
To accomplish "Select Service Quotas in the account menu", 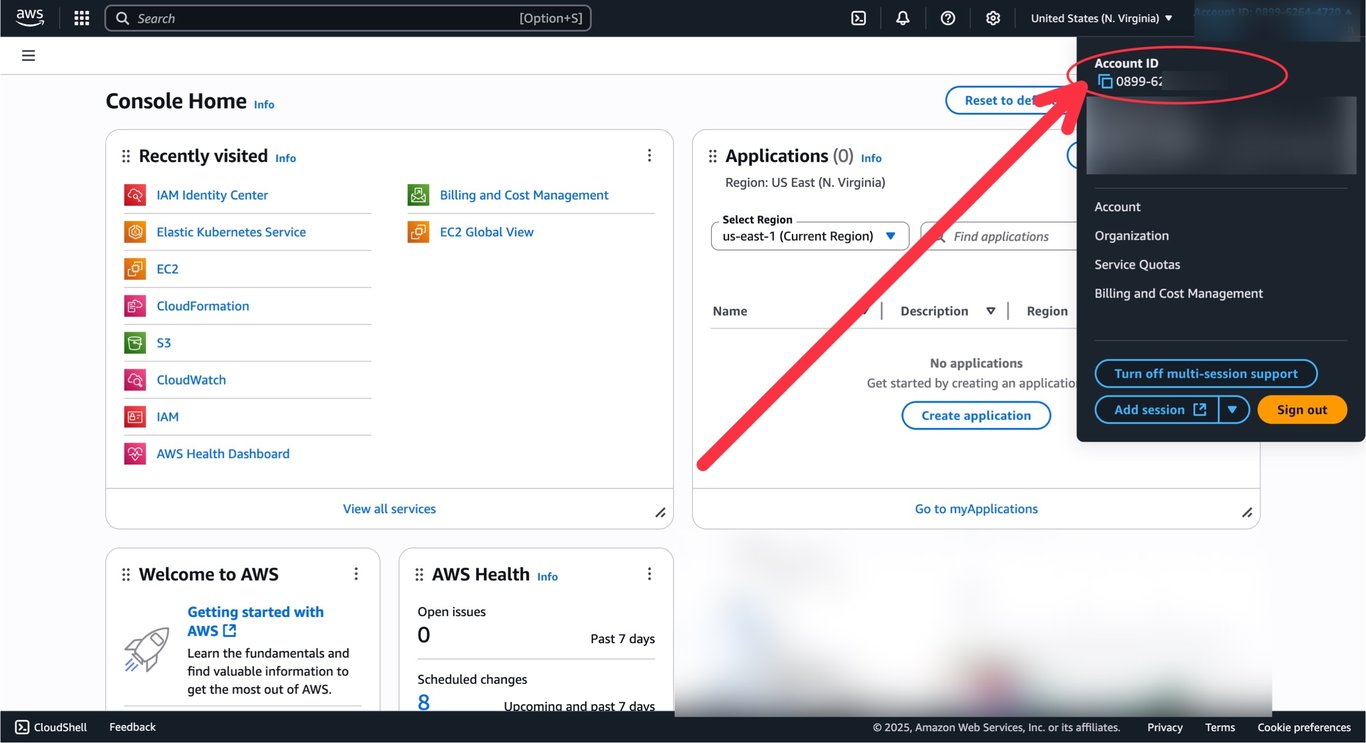I will [1138, 265].
